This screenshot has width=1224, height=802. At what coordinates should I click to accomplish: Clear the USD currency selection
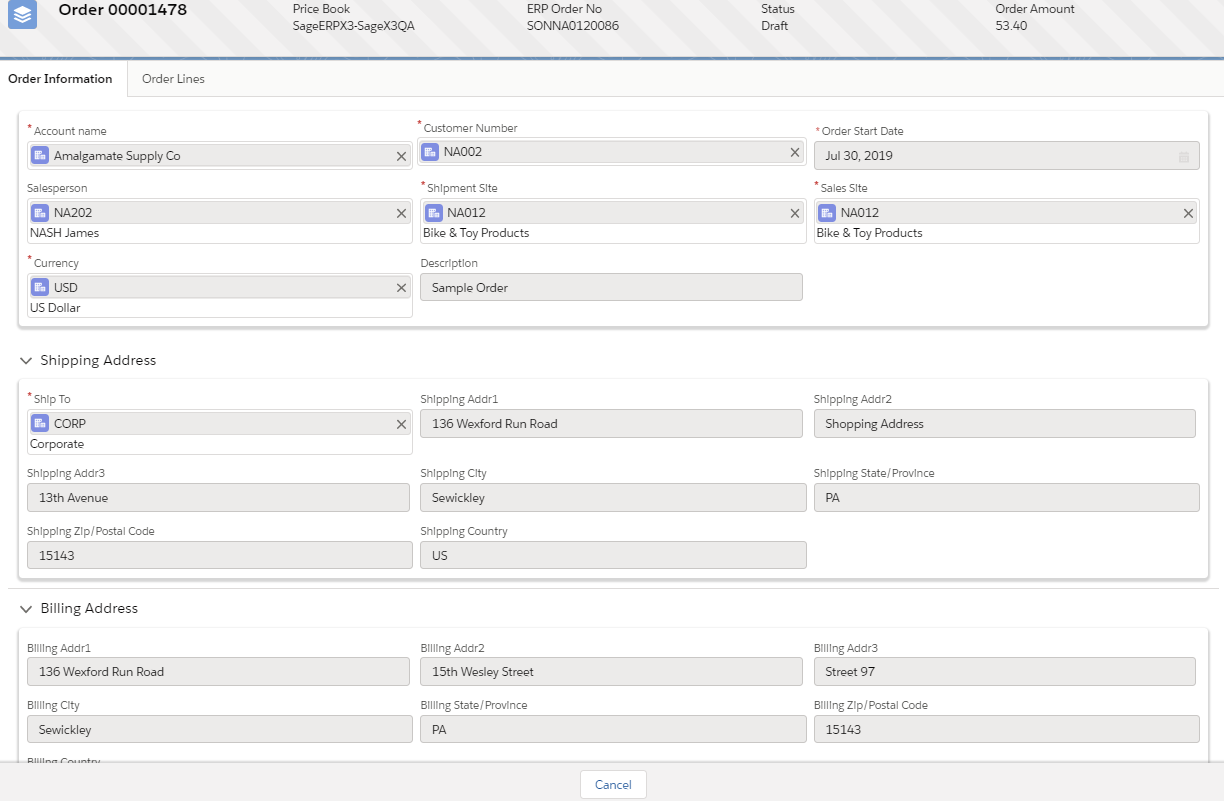(401, 288)
